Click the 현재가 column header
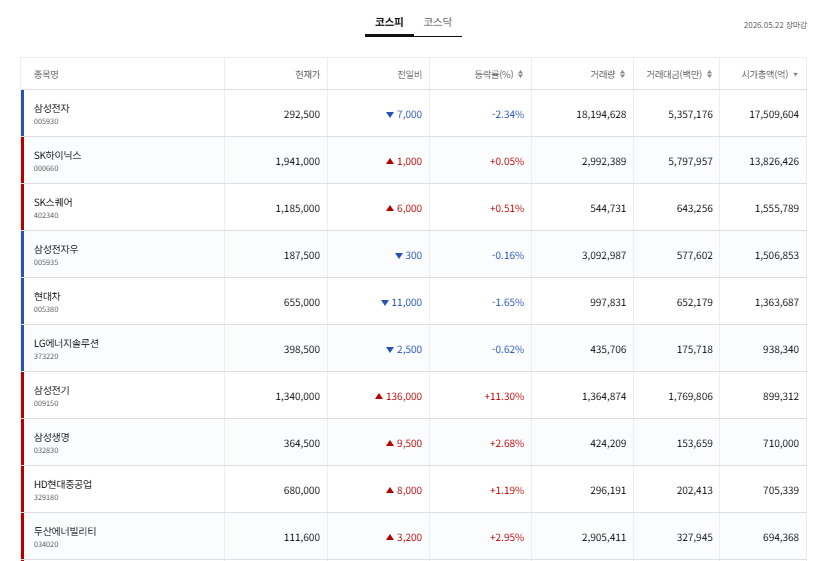The image size is (828, 561). point(307,74)
